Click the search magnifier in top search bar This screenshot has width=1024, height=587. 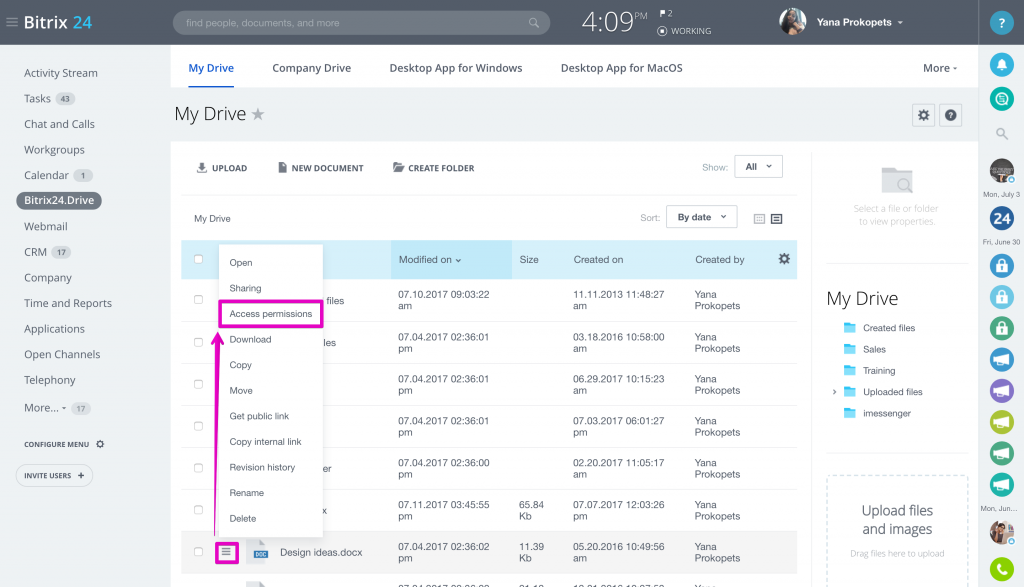[x=534, y=23]
